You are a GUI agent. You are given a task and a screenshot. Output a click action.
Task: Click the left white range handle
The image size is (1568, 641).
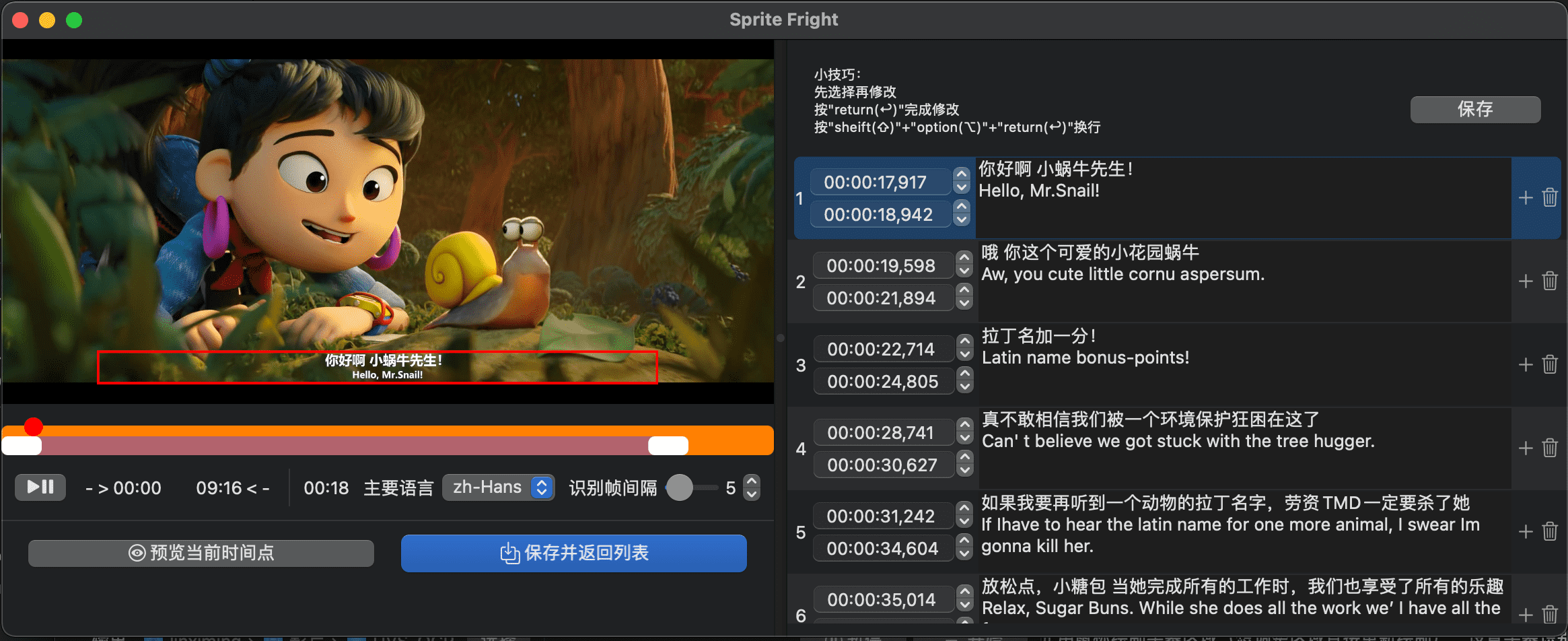(22, 446)
